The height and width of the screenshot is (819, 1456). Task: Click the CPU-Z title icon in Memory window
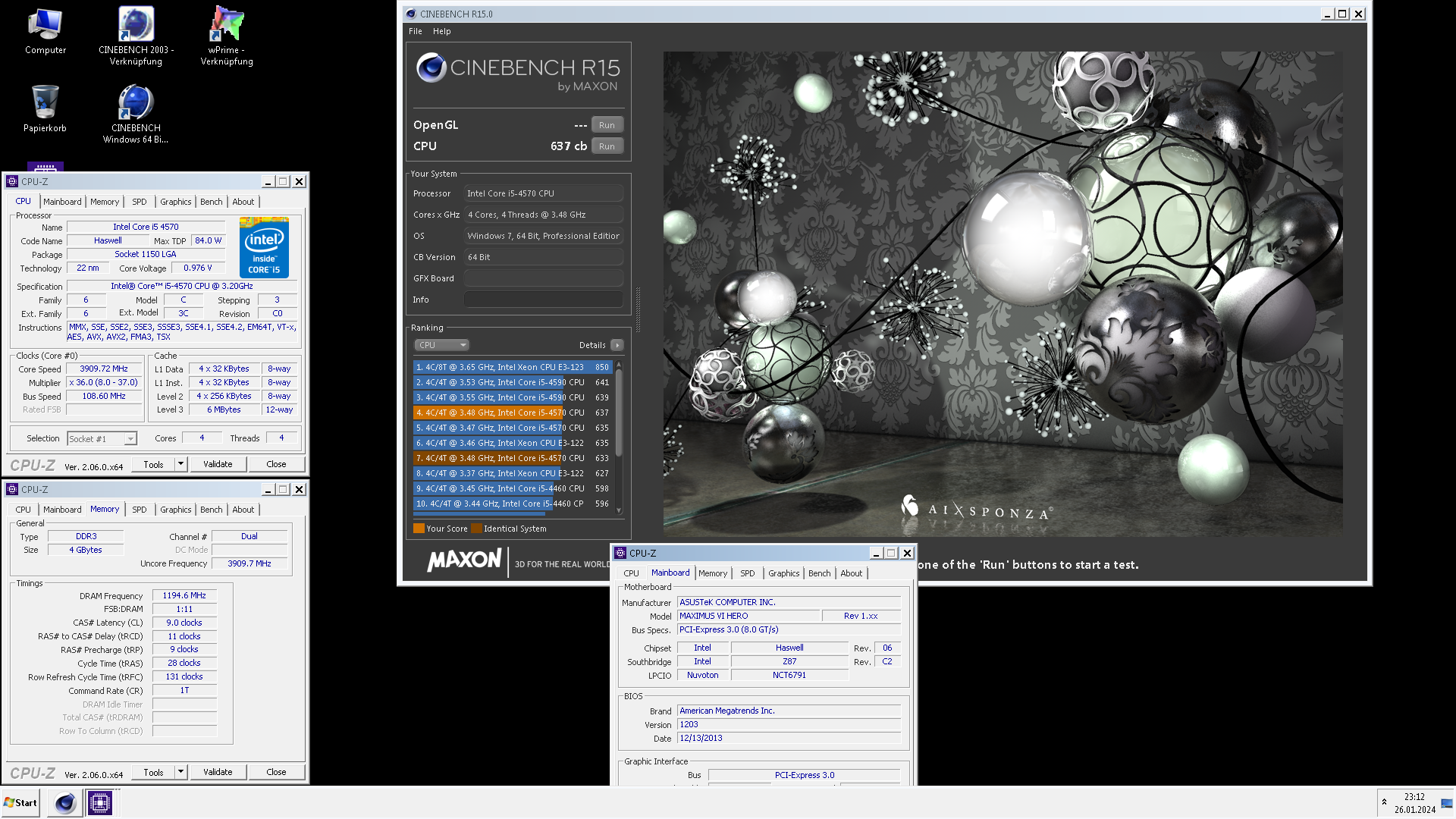pos(12,489)
